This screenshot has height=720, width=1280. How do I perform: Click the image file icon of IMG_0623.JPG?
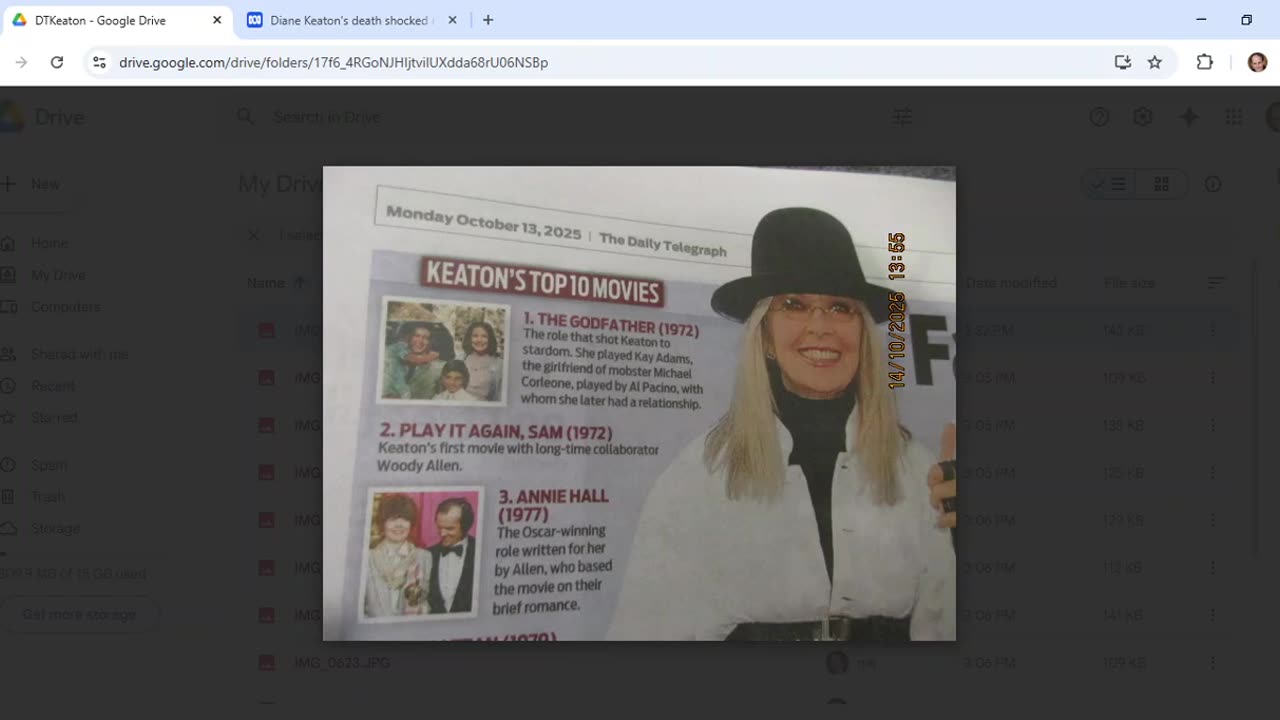point(266,663)
